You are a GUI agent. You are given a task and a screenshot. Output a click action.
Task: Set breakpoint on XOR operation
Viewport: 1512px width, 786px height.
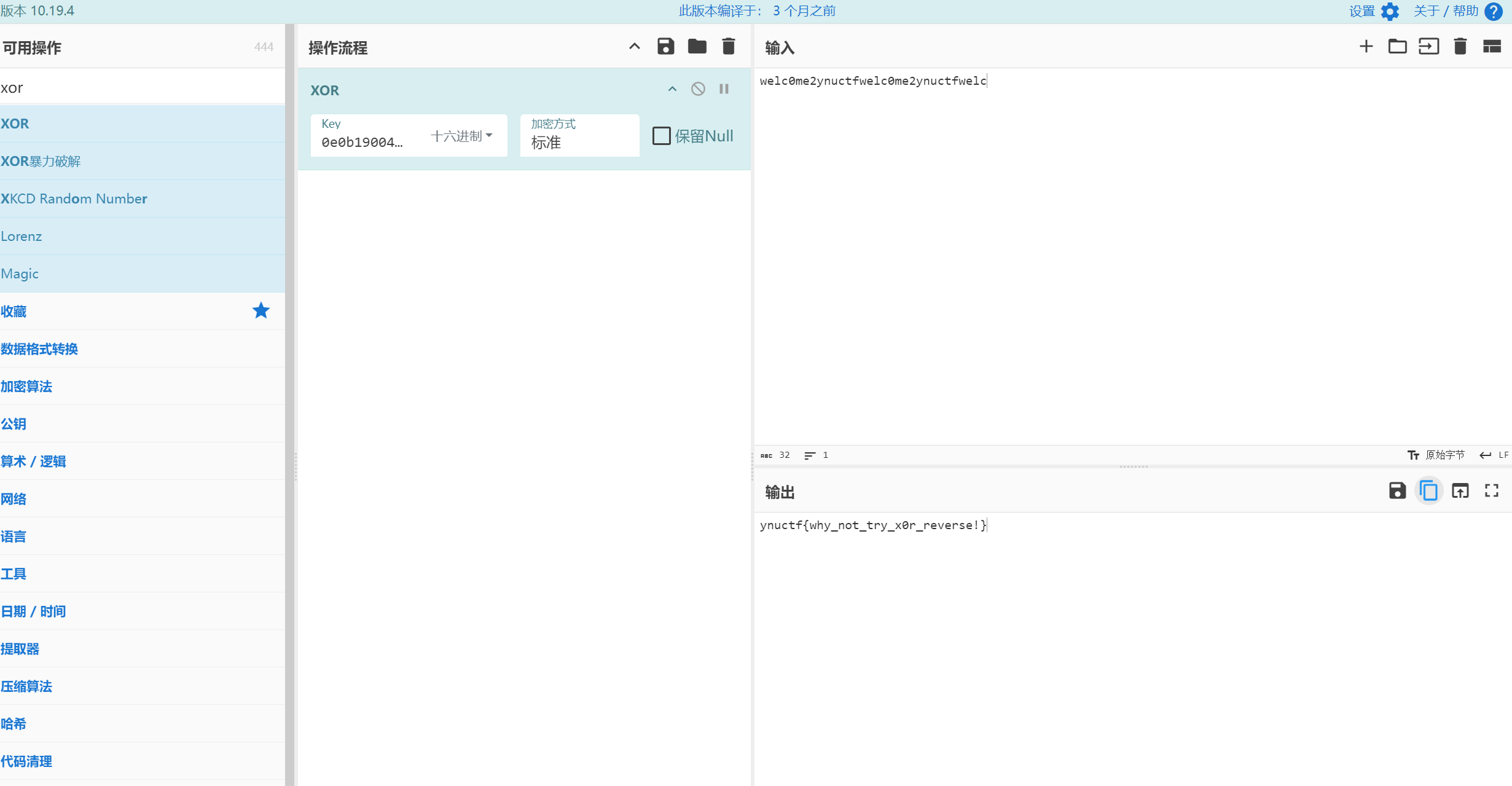tap(724, 89)
